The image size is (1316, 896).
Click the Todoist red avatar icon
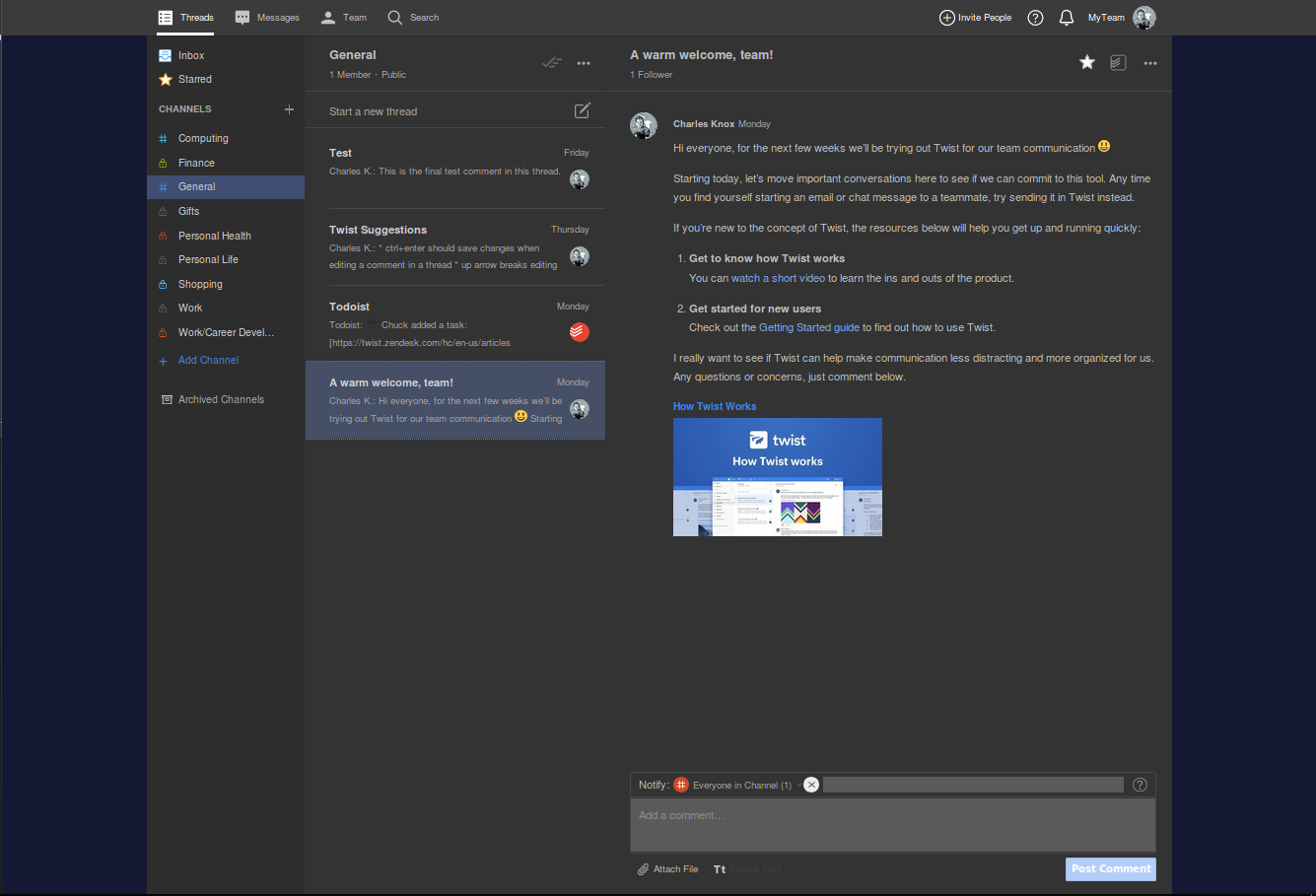580,332
